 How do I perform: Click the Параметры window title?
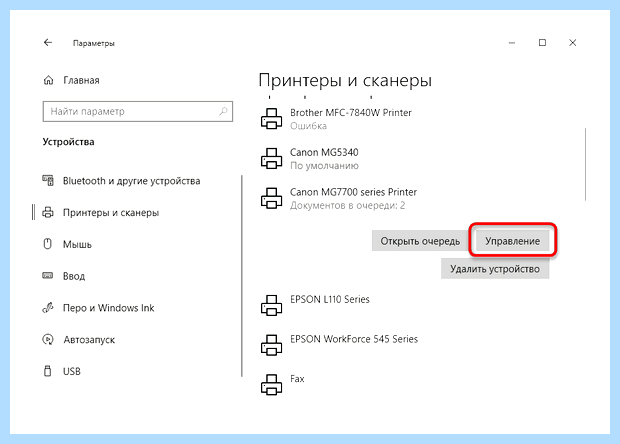click(94, 43)
